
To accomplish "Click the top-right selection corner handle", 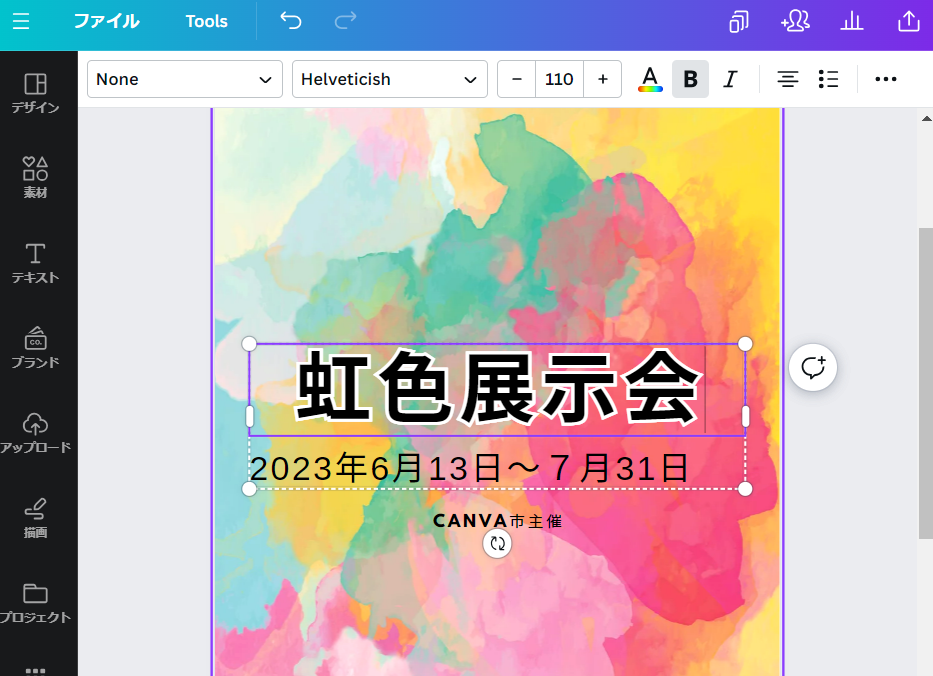I will (745, 343).
